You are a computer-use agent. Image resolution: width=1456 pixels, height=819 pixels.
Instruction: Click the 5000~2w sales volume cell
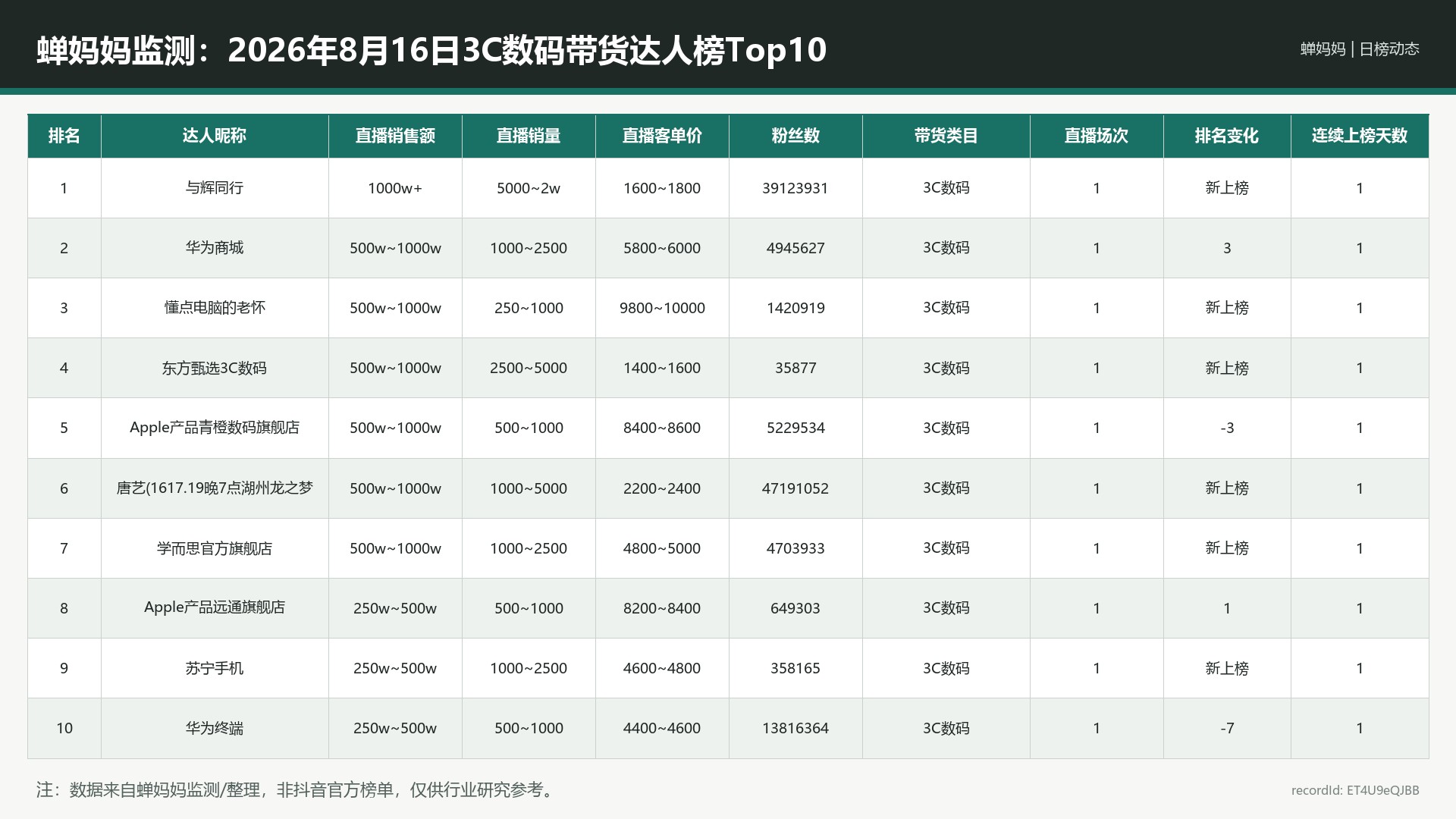(529, 188)
